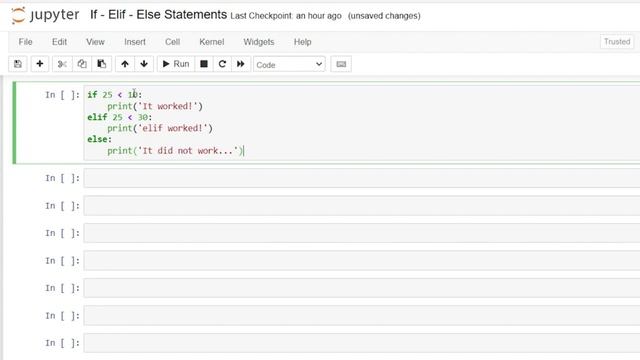
Task: Click the '(unsaved changes)' status text
Action: pos(384,16)
